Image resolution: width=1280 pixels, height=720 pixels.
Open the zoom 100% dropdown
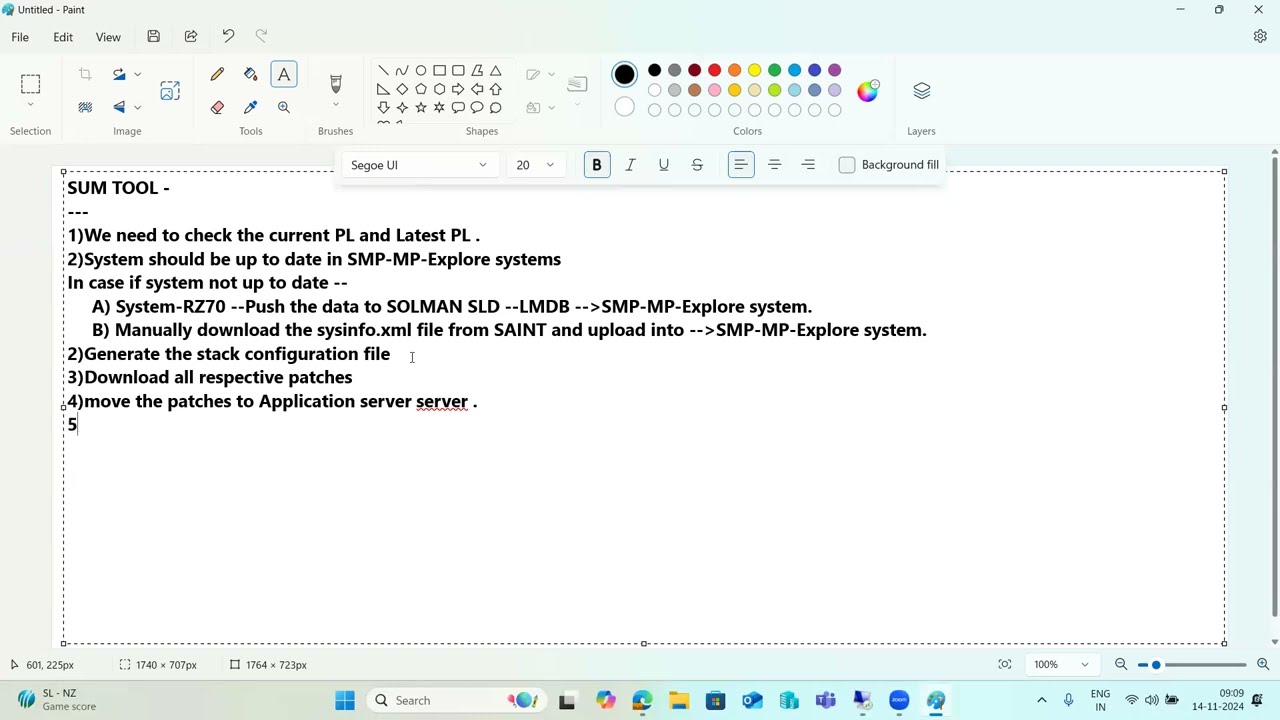[1062, 664]
